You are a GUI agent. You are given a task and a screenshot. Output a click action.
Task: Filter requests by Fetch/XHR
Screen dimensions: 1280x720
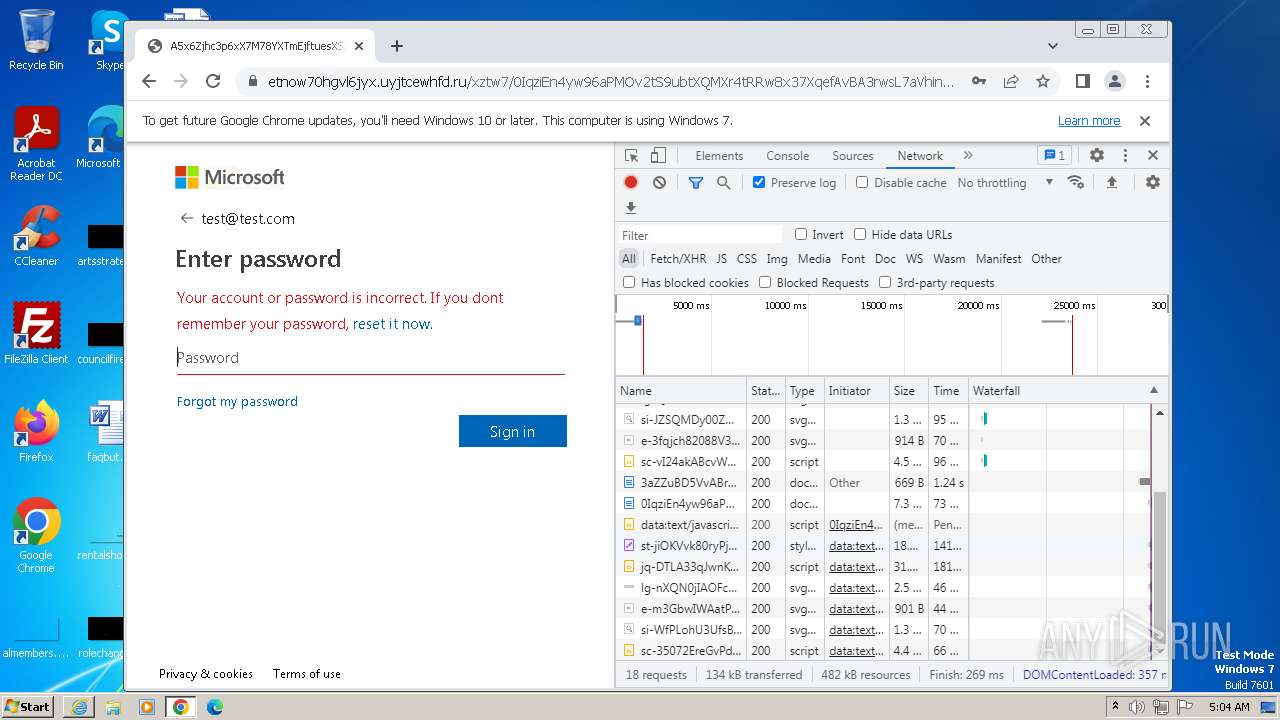[678, 259]
